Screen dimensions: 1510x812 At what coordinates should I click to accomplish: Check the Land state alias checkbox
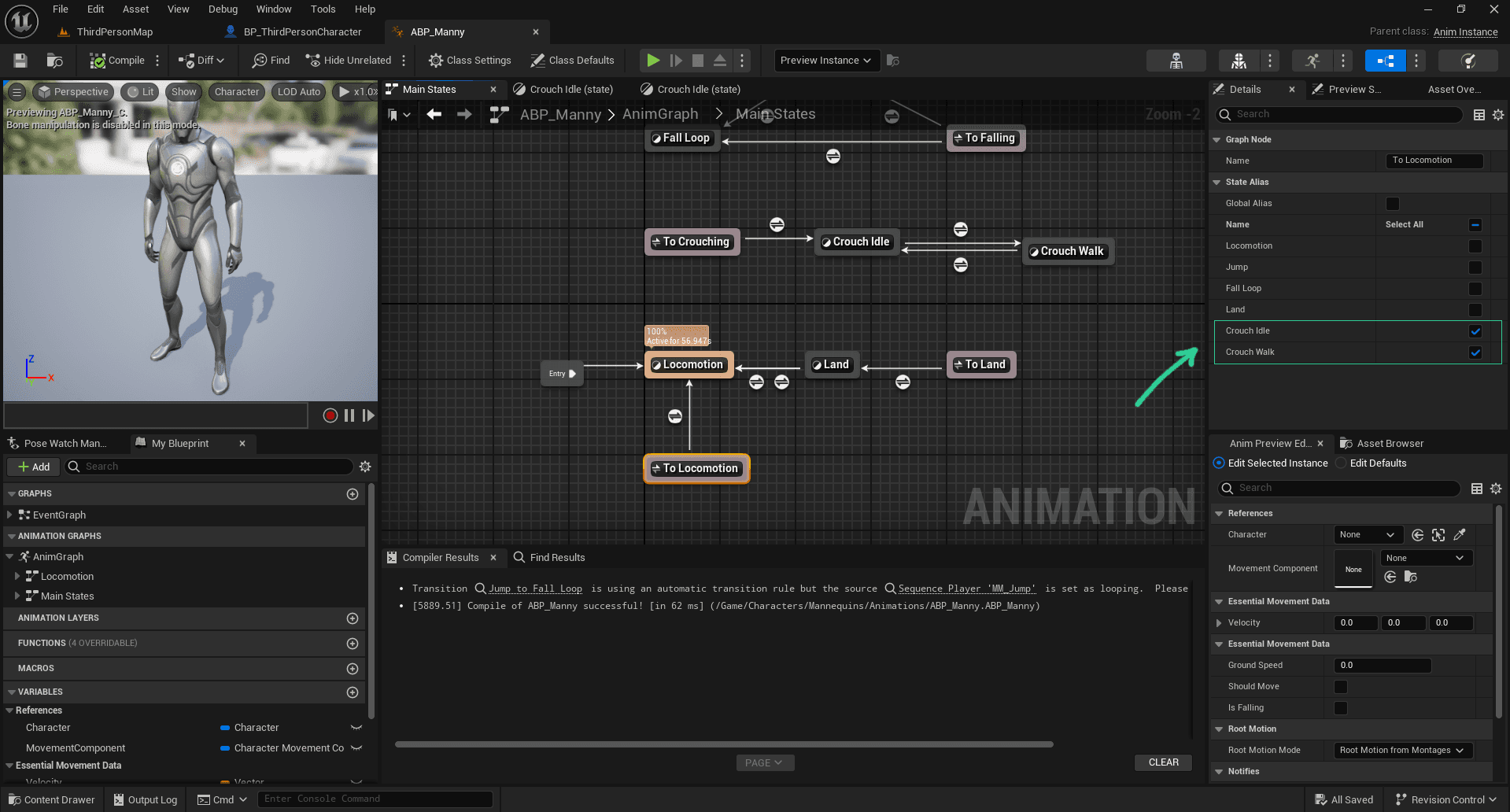coord(1475,310)
